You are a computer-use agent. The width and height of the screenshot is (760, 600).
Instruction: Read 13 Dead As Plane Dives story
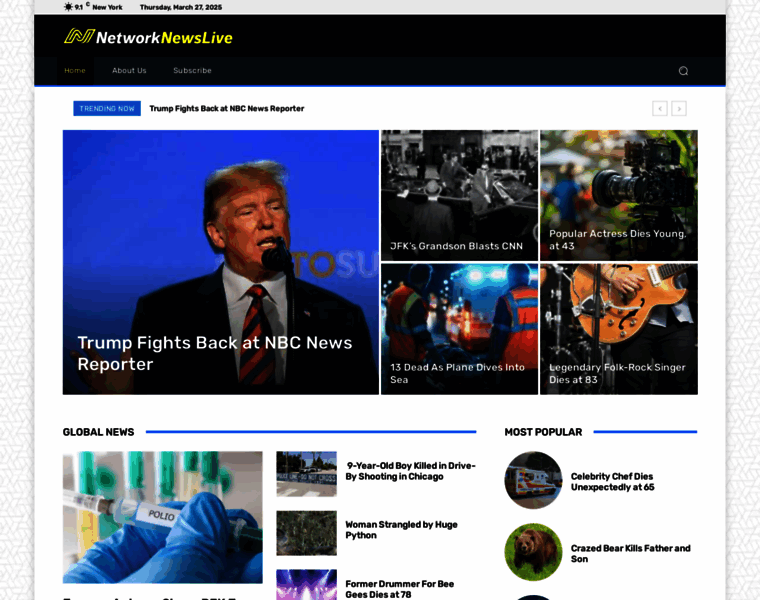click(458, 374)
